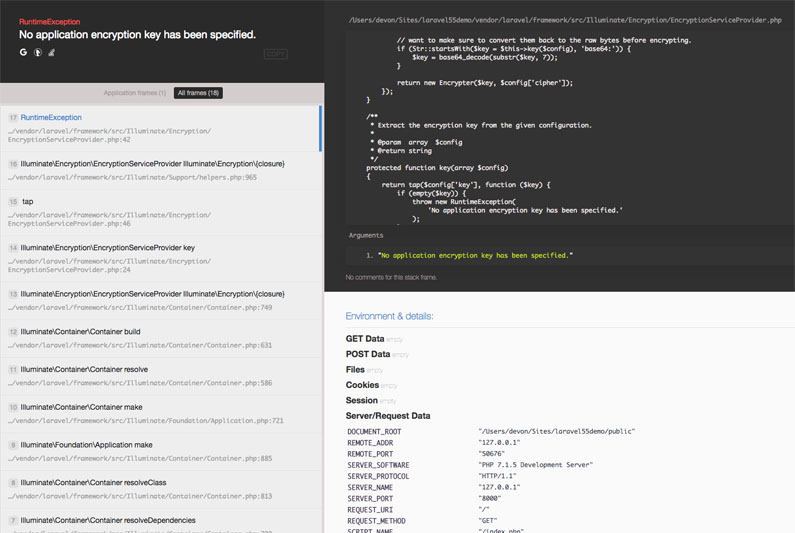Click the COPY exception button
795x533 pixels.
(276, 54)
